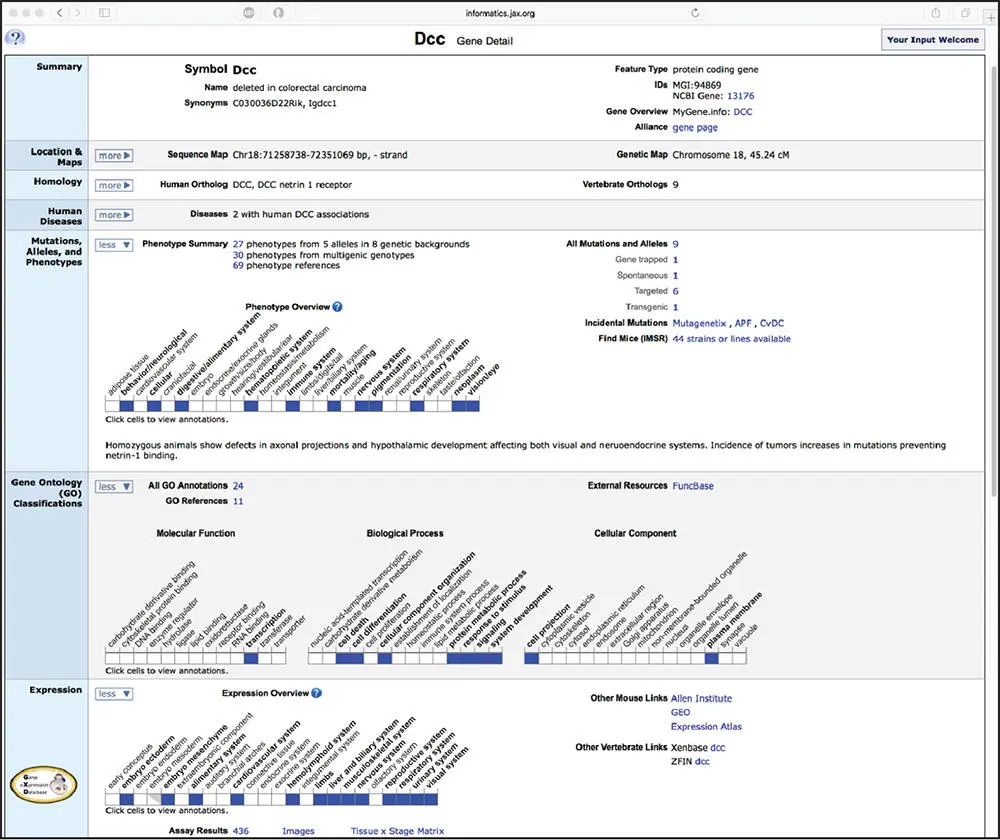Toggle the Safari sidebar
The height and width of the screenshot is (840, 1000).
pyautogui.click(x=105, y=13)
